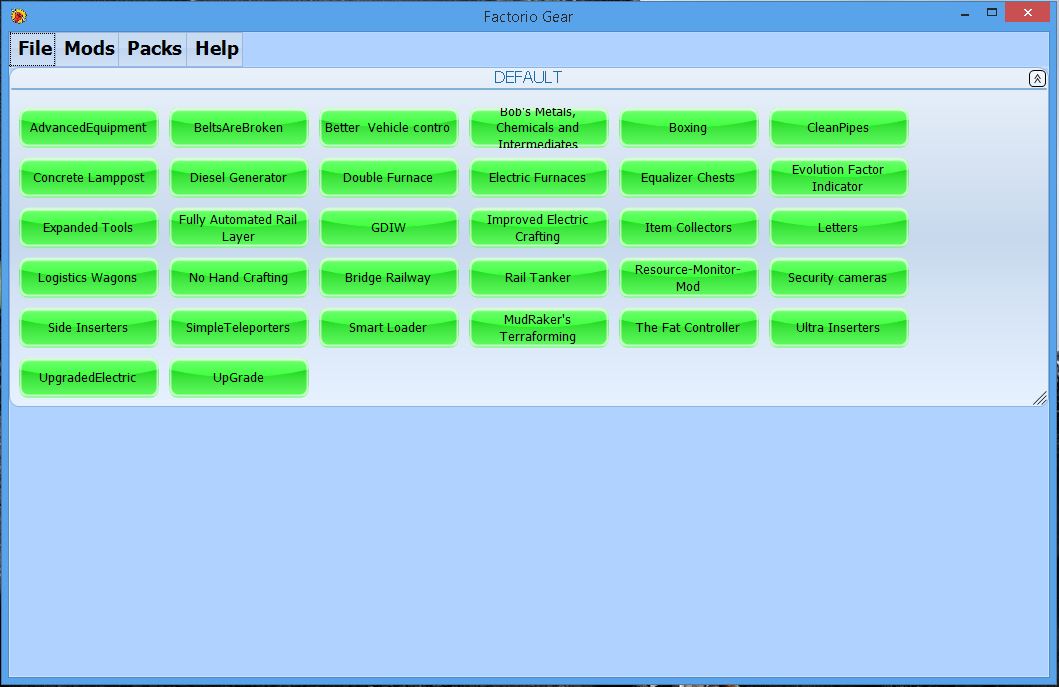Select Fully Automated Rail Layer mod
This screenshot has width=1059, height=687.
238,228
